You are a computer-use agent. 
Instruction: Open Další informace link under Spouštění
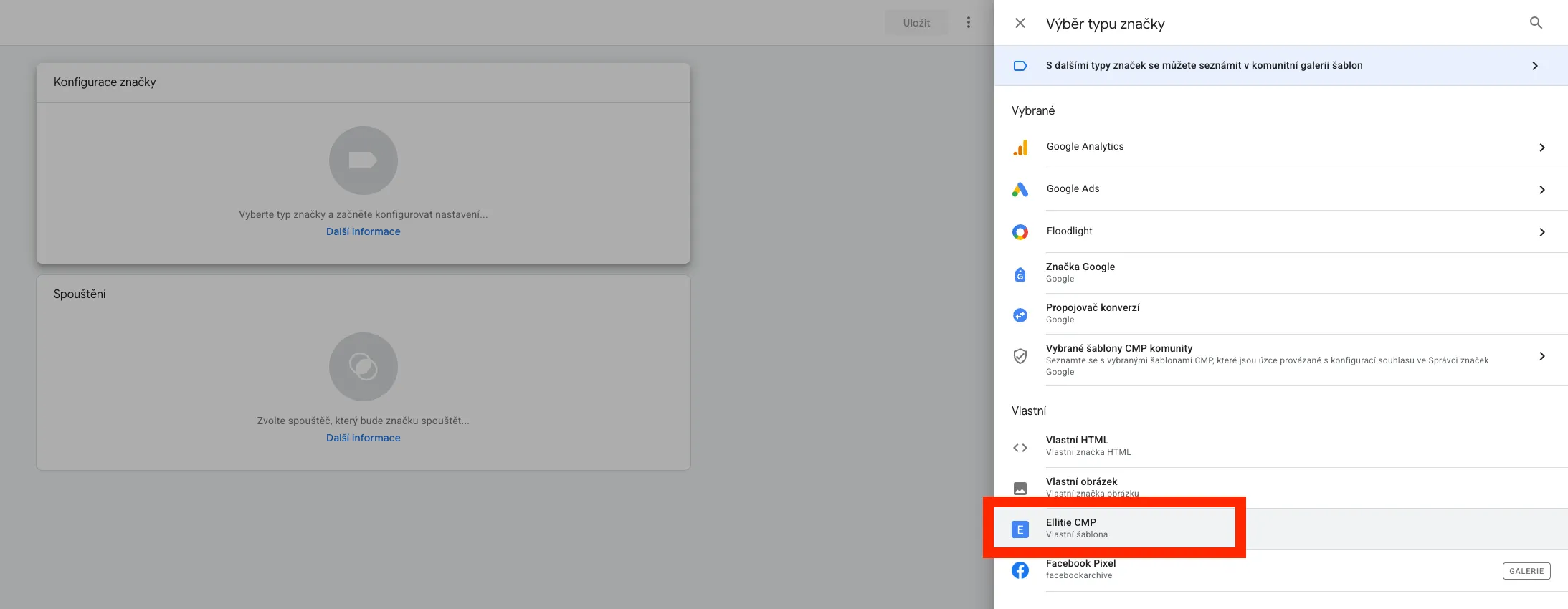click(x=364, y=438)
